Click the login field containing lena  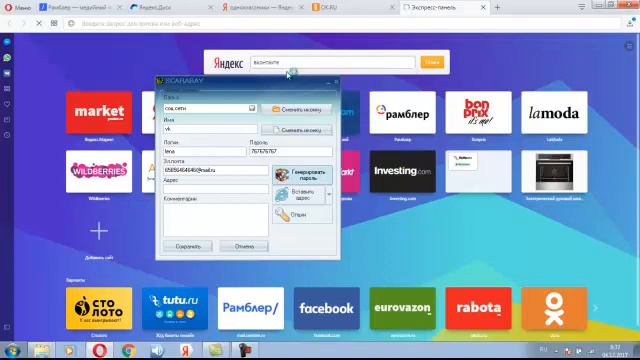click(204, 151)
